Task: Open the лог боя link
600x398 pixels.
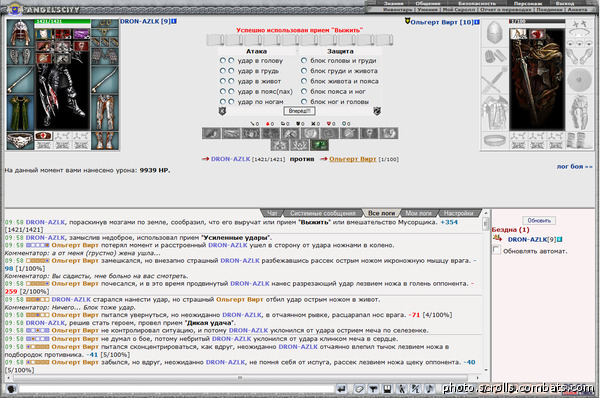Action: [574, 166]
